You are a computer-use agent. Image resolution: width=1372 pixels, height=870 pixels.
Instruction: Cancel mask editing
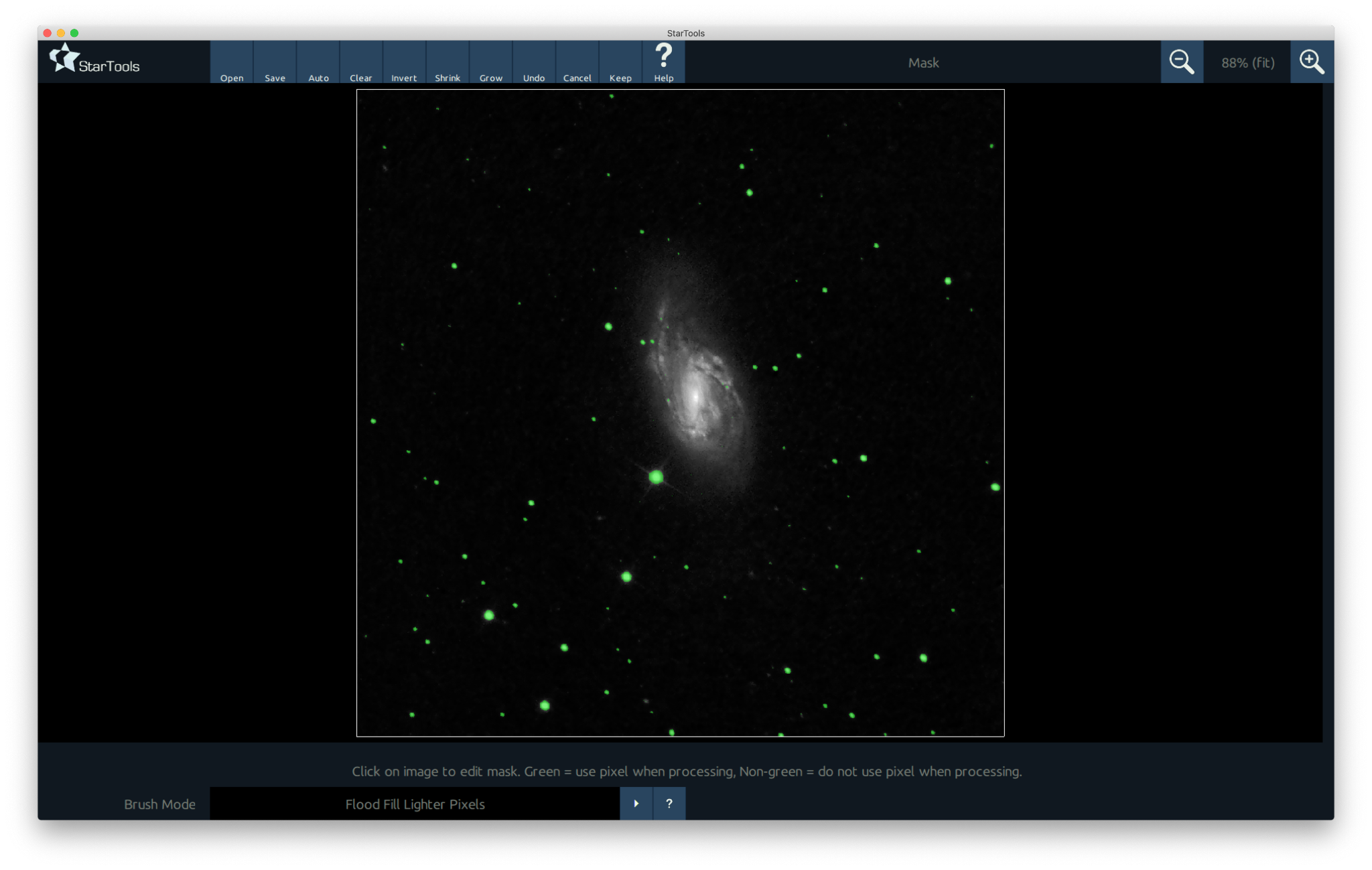coord(577,62)
